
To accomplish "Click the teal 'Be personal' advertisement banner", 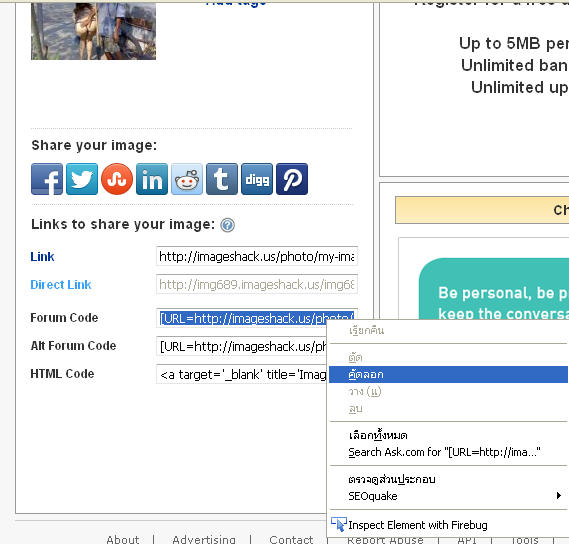I will [x=494, y=289].
